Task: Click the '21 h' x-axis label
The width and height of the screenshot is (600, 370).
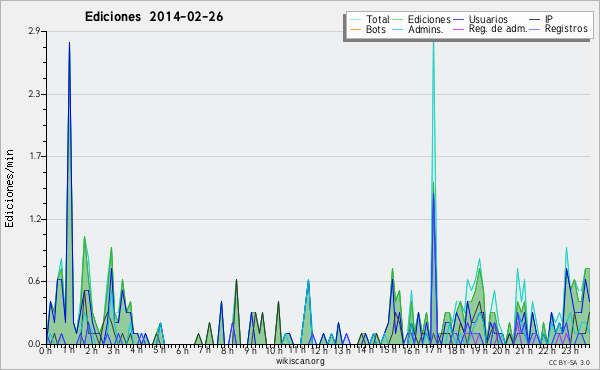Action: click(523, 350)
